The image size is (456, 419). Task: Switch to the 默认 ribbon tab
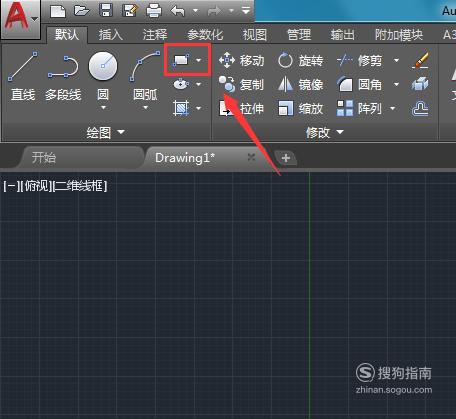67,35
